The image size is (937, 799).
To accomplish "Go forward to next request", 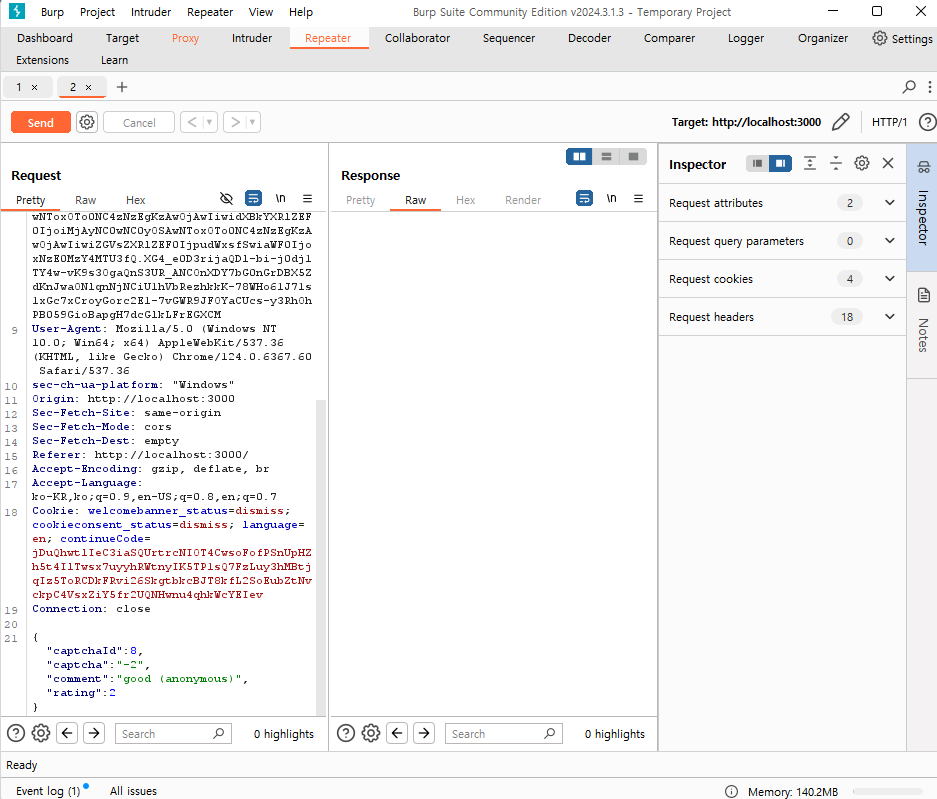I will click(235, 123).
